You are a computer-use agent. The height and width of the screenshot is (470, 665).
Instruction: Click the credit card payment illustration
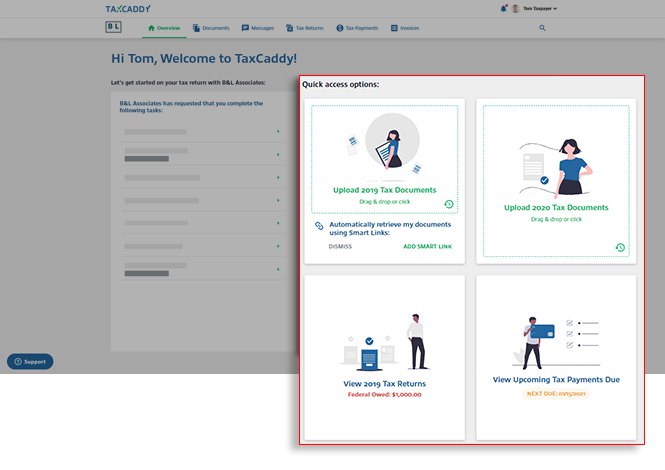[556, 341]
